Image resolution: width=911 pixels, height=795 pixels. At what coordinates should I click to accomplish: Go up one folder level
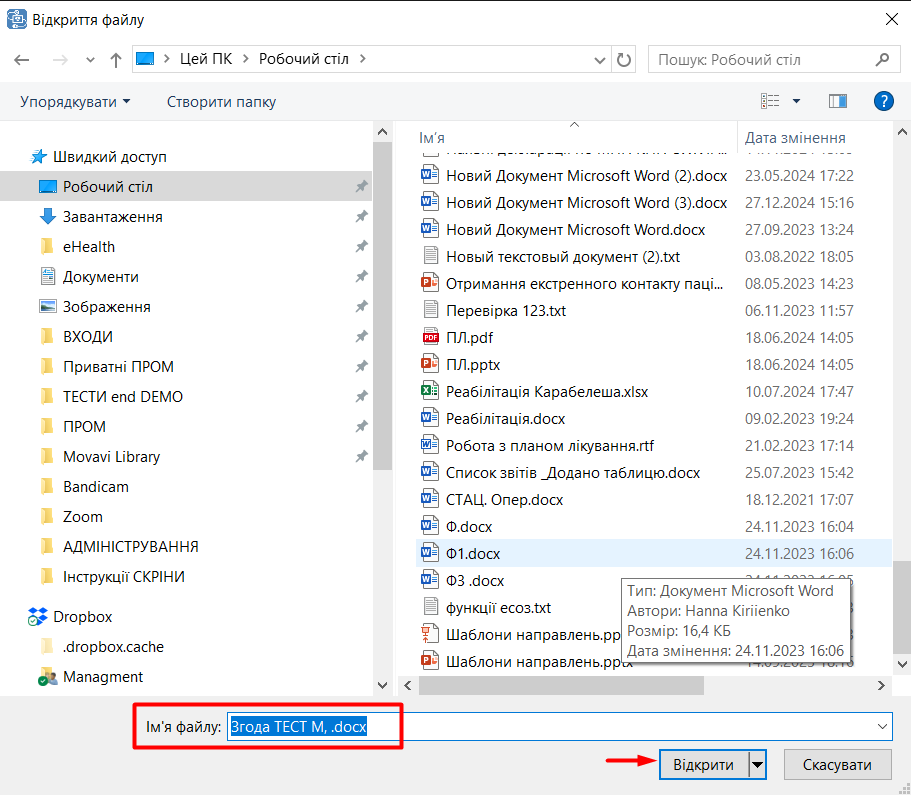[116, 59]
